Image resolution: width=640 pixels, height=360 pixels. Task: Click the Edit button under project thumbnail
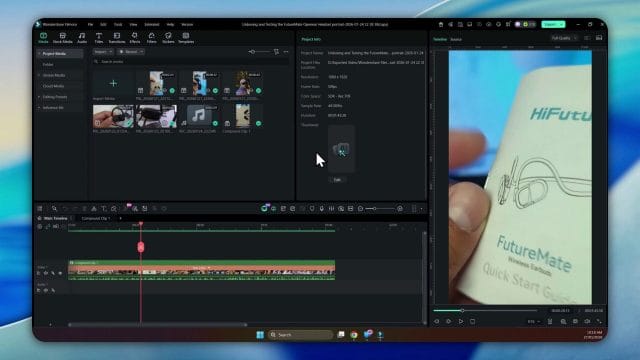pos(337,180)
